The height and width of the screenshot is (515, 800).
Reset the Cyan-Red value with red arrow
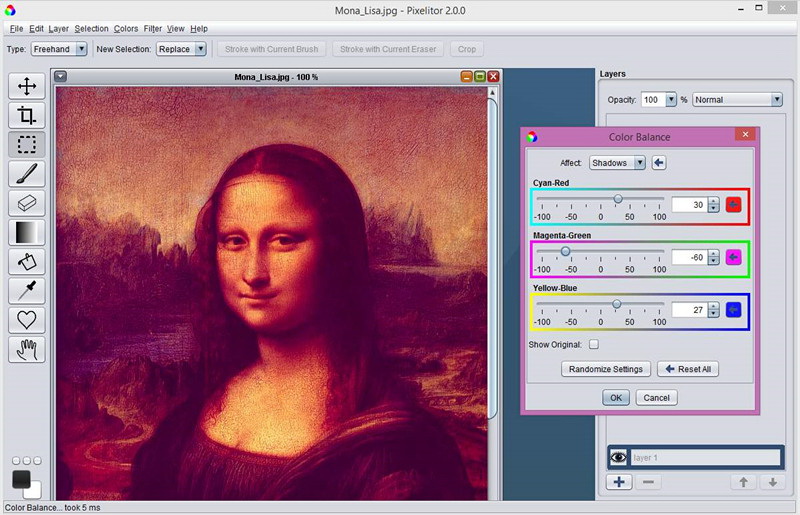(x=734, y=205)
